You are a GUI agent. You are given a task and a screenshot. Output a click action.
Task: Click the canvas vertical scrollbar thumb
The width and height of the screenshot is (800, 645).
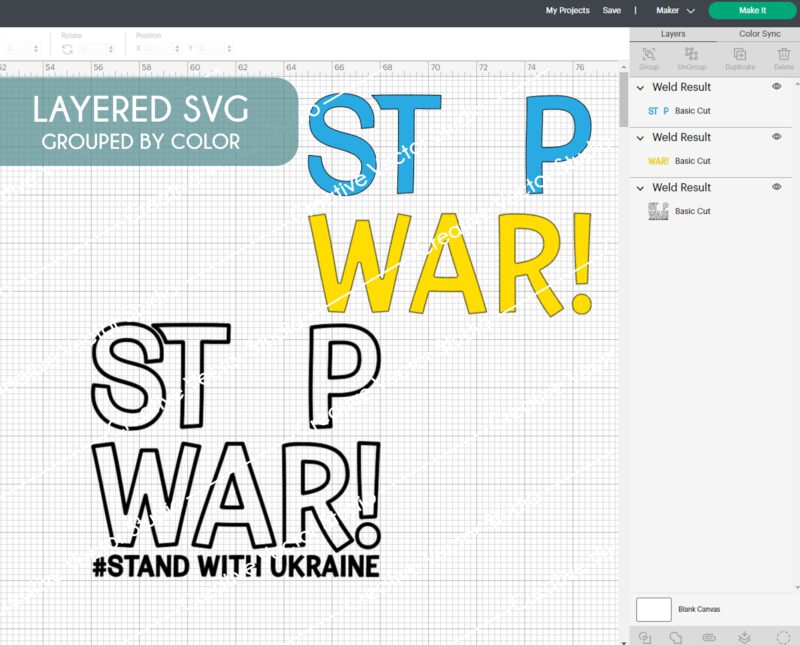pos(623,100)
